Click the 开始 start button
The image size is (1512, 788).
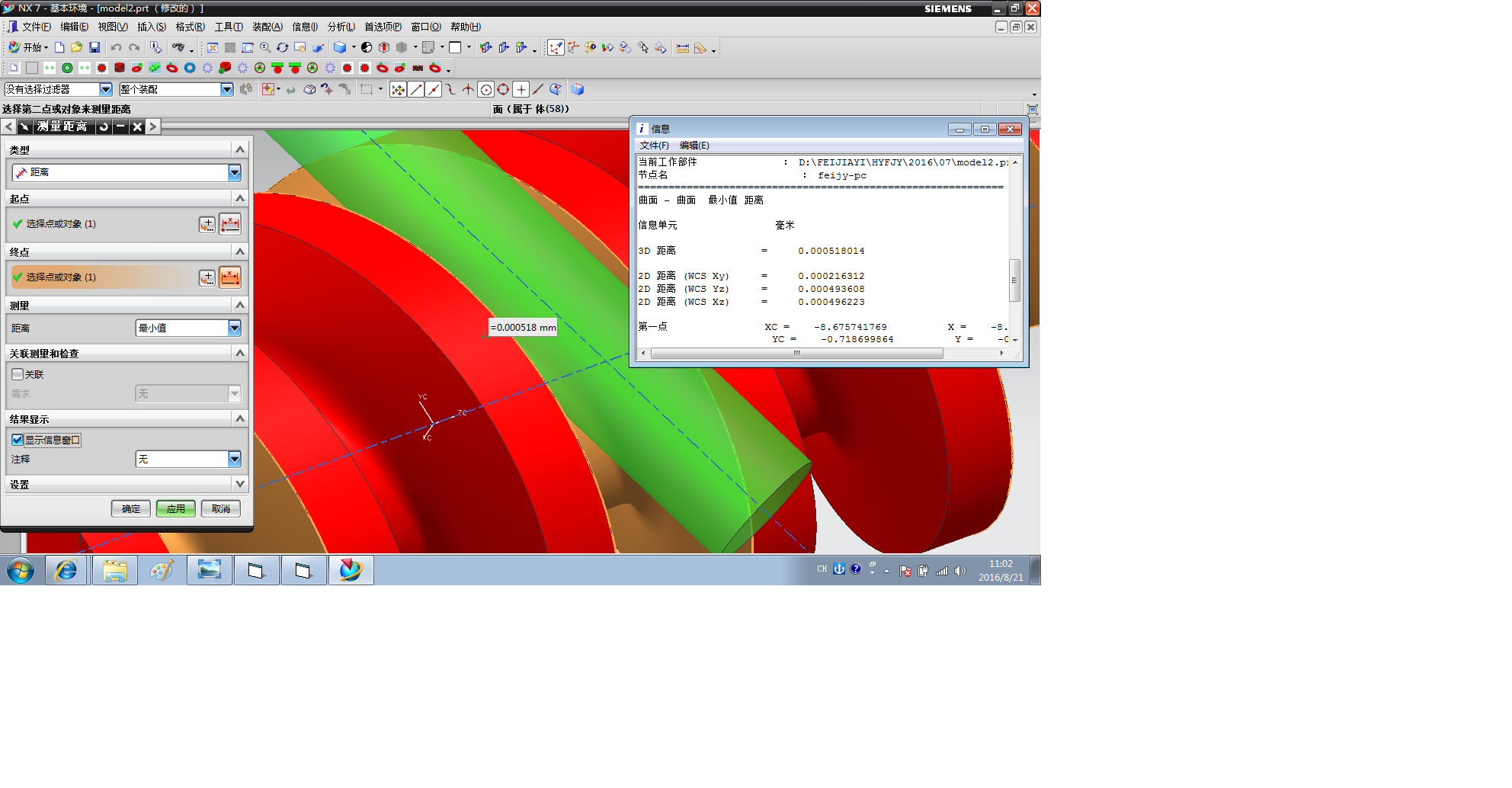coord(27,47)
